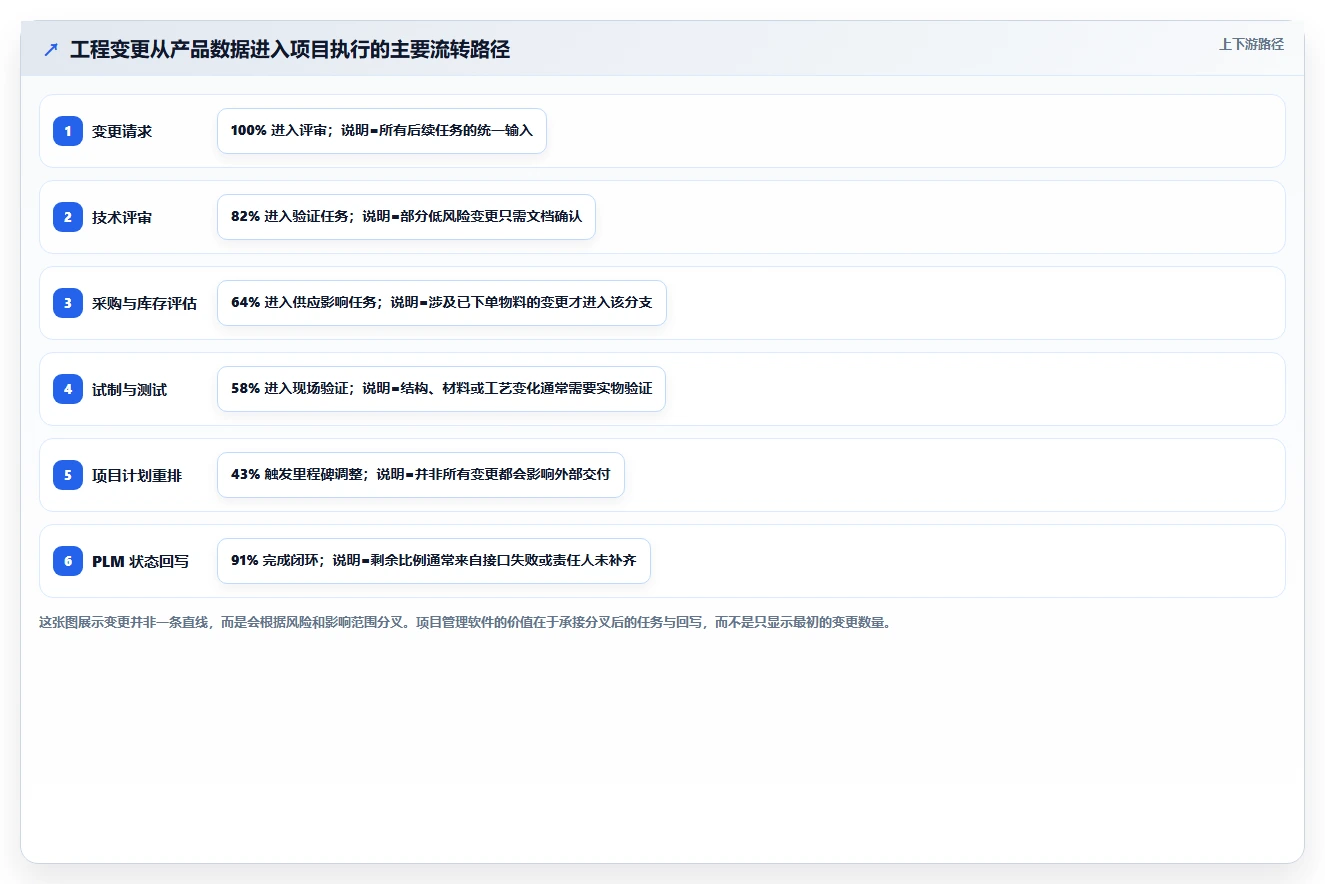Viewport: 1325px width, 884px height.
Task: Open the 91% 完成闭环 description chip
Action: tap(434, 561)
